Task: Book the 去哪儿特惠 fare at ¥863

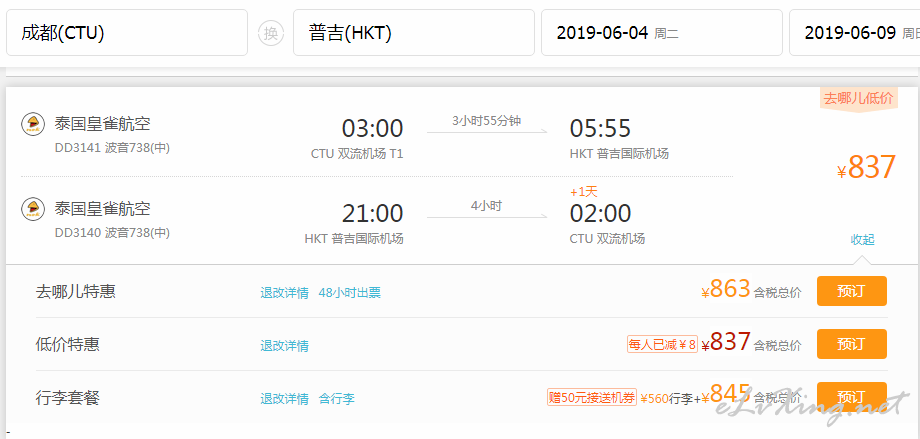Action: click(x=851, y=291)
